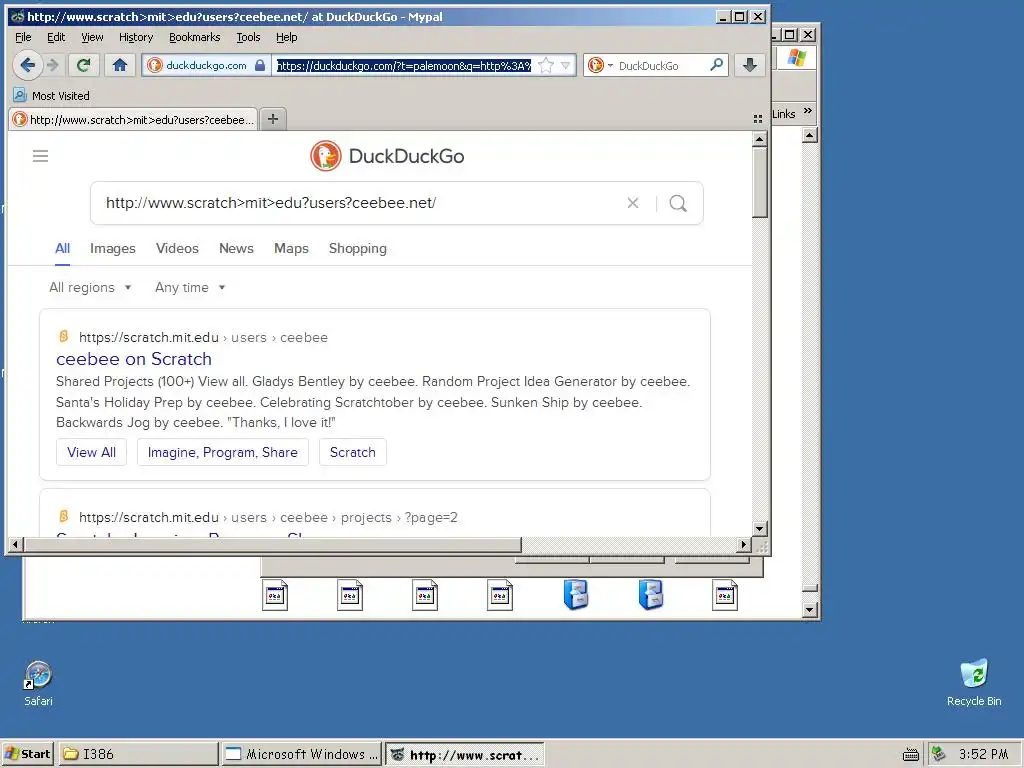
Task: Select the last file icon in background window
Action: [x=725, y=595]
